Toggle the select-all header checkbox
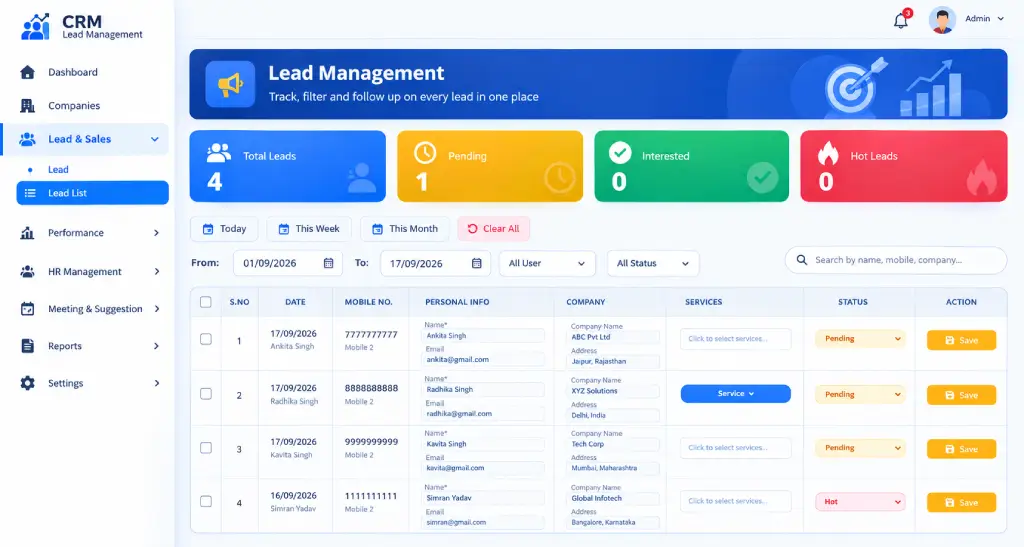This screenshot has height=547, width=1024. 206,302
